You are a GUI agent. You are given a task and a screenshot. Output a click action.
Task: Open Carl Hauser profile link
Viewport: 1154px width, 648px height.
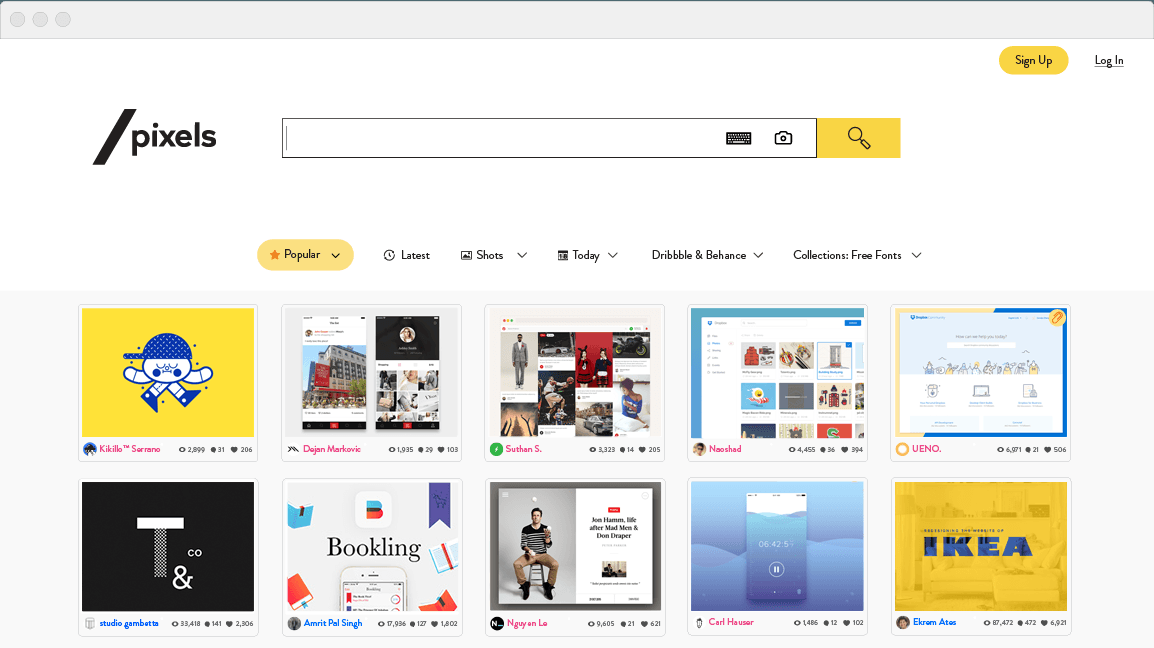(731, 623)
